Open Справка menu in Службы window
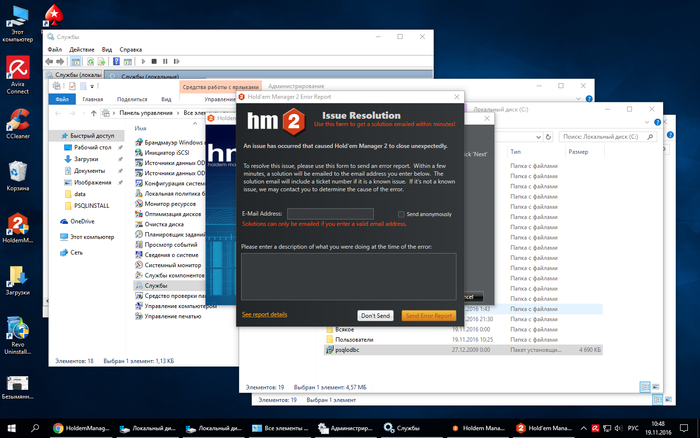Viewport: 700px width, 438px height. click(x=131, y=50)
